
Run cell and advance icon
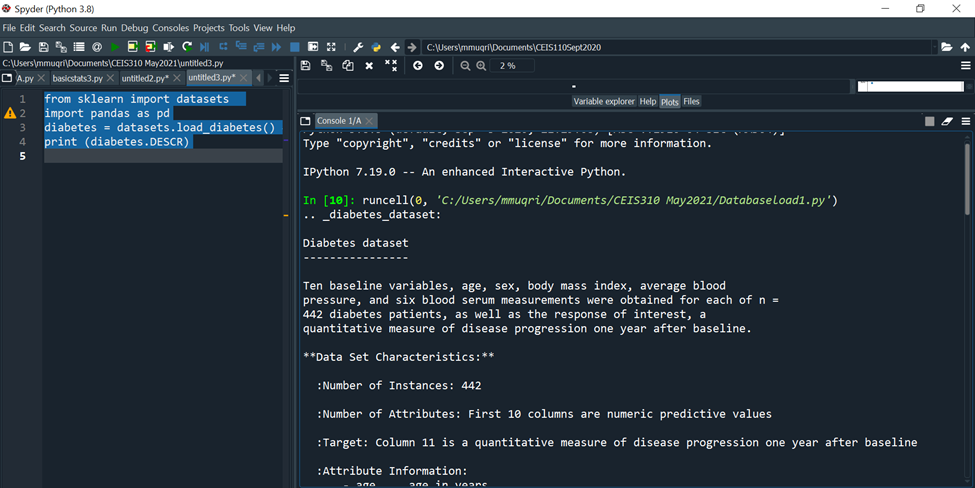click(x=150, y=47)
